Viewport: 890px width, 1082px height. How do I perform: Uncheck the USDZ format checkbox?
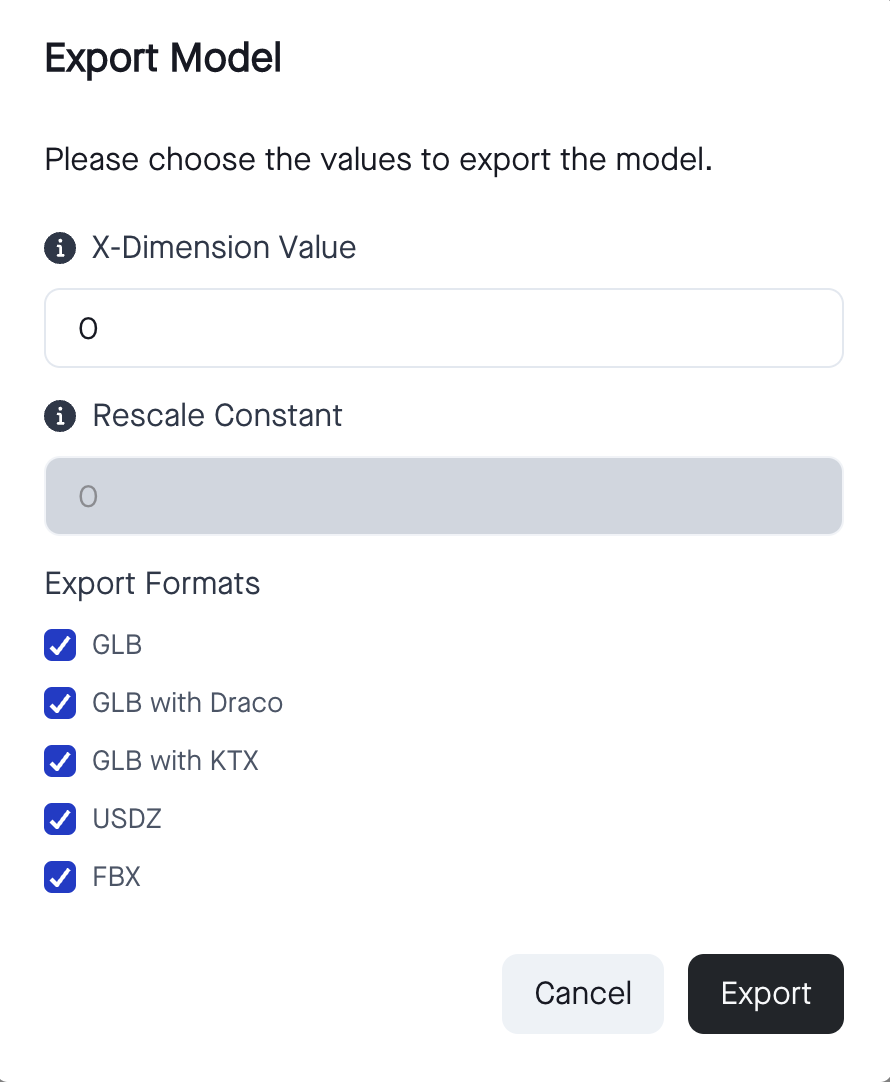(x=60, y=819)
